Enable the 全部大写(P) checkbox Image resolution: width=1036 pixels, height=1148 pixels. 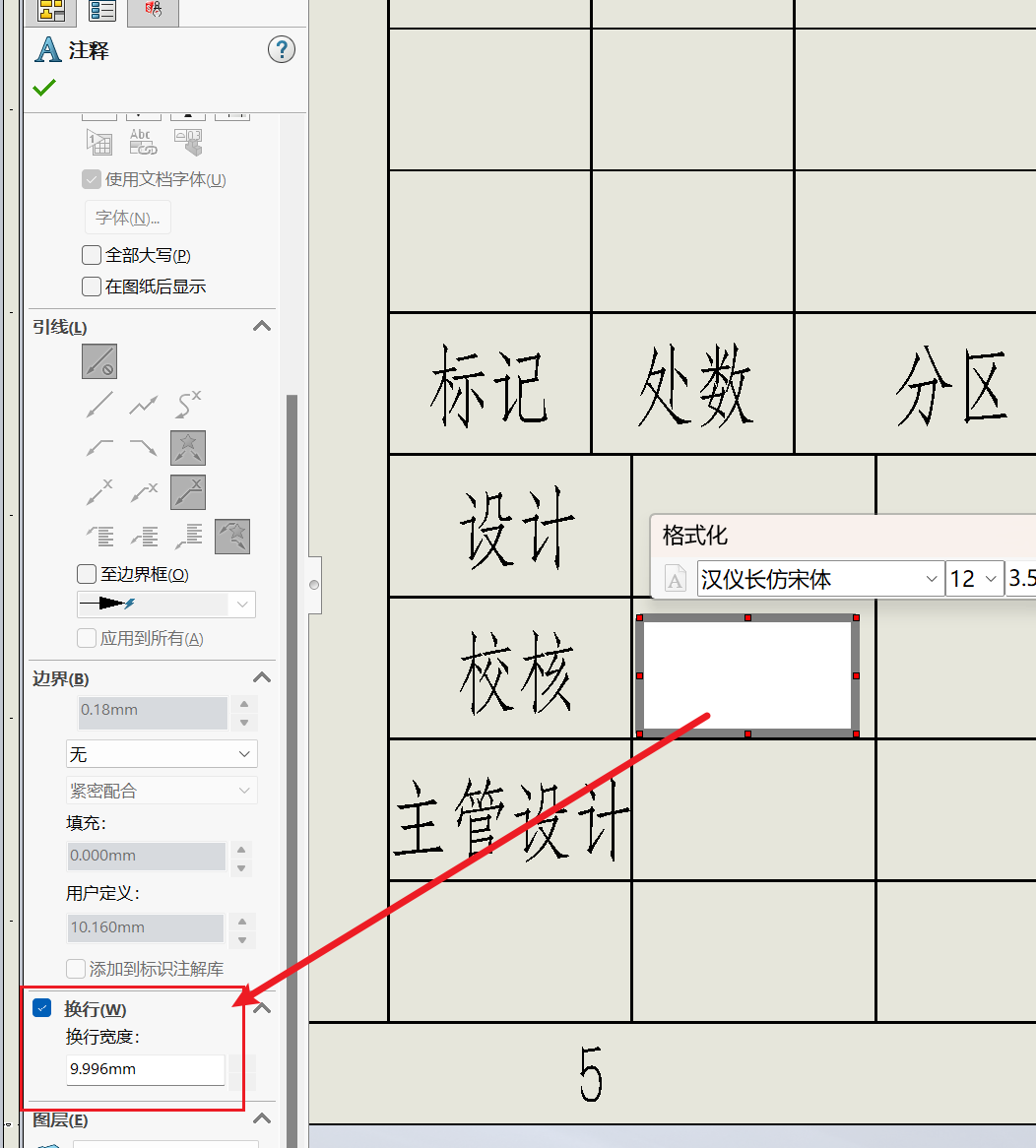[92, 255]
